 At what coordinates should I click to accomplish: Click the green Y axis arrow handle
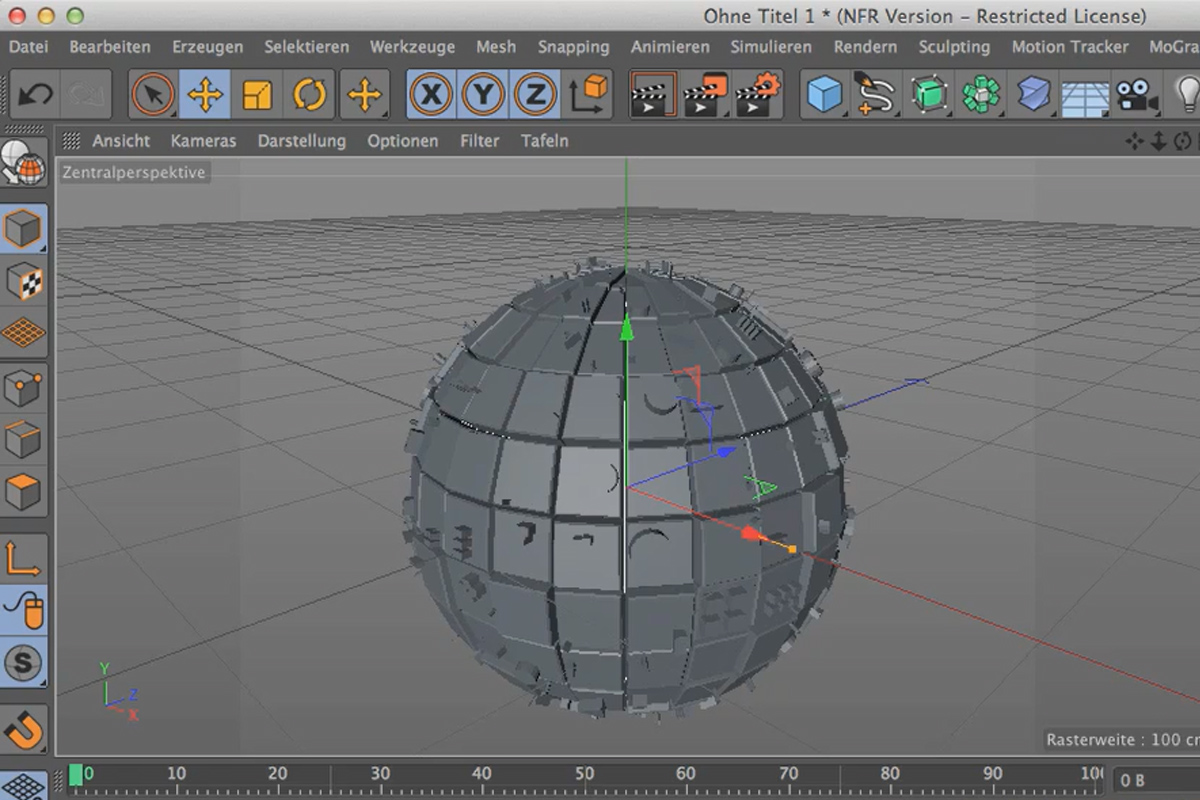click(x=626, y=328)
